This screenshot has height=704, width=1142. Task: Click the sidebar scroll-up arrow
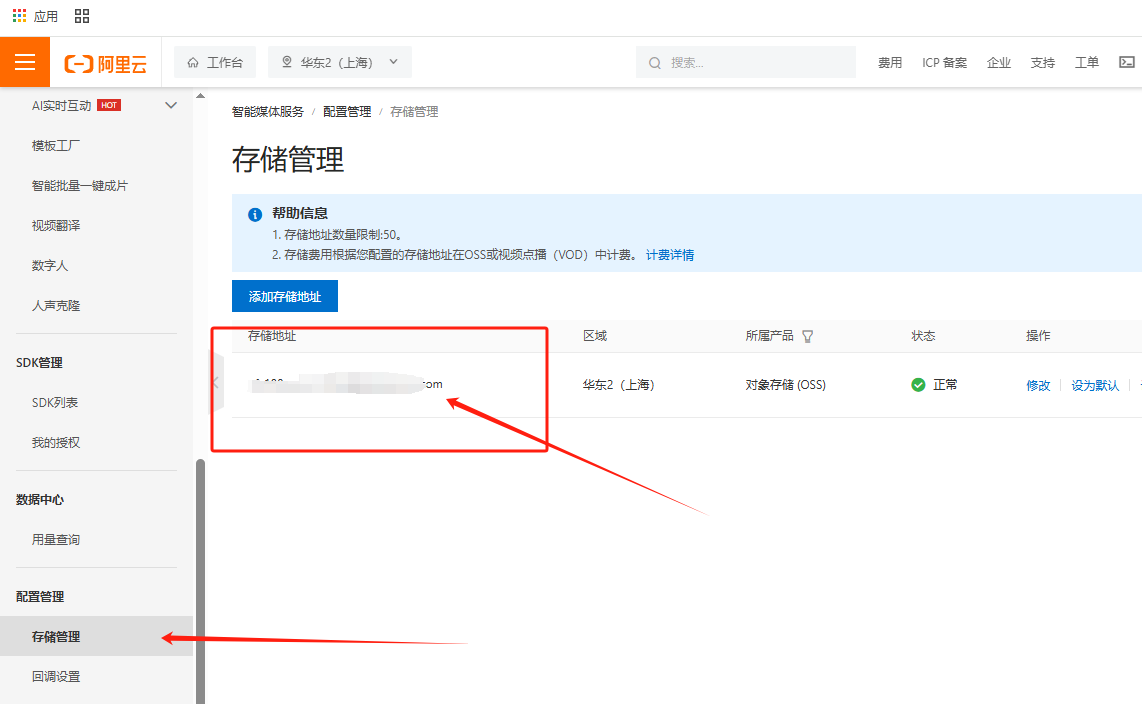coord(200,96)
